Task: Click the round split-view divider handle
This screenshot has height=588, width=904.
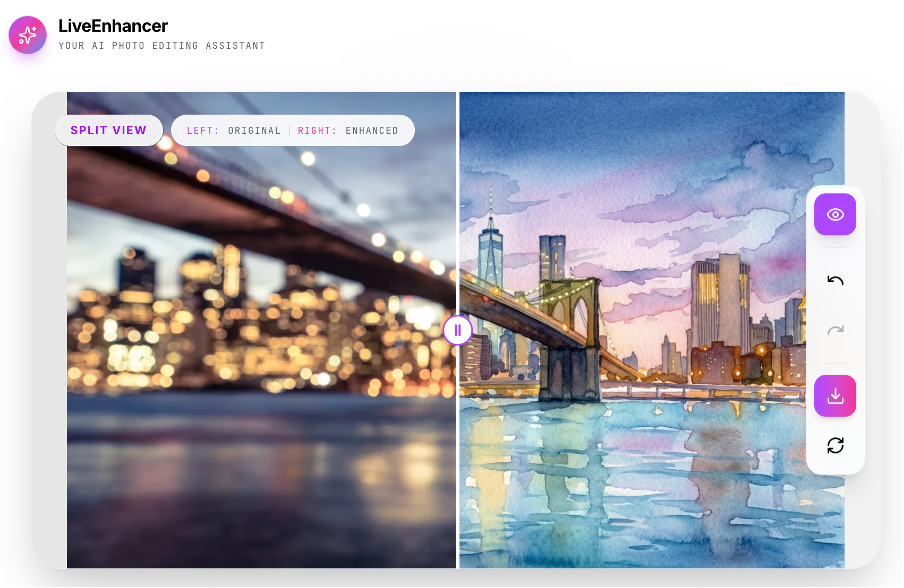Action: [458, 330]
